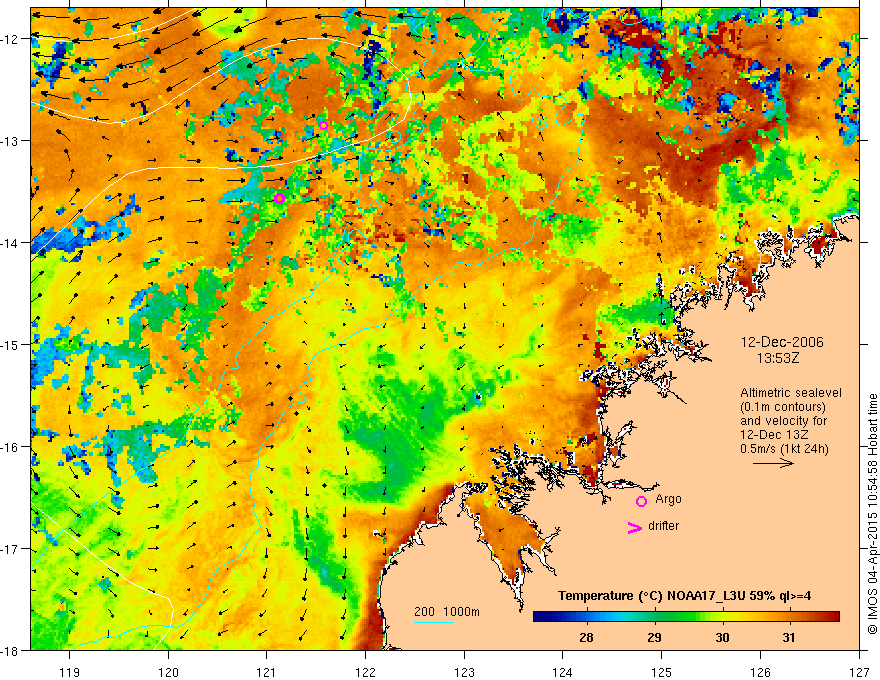Click the '125' longitude axis label
Viewport: 880px width, 680px height.
point(662,672)
